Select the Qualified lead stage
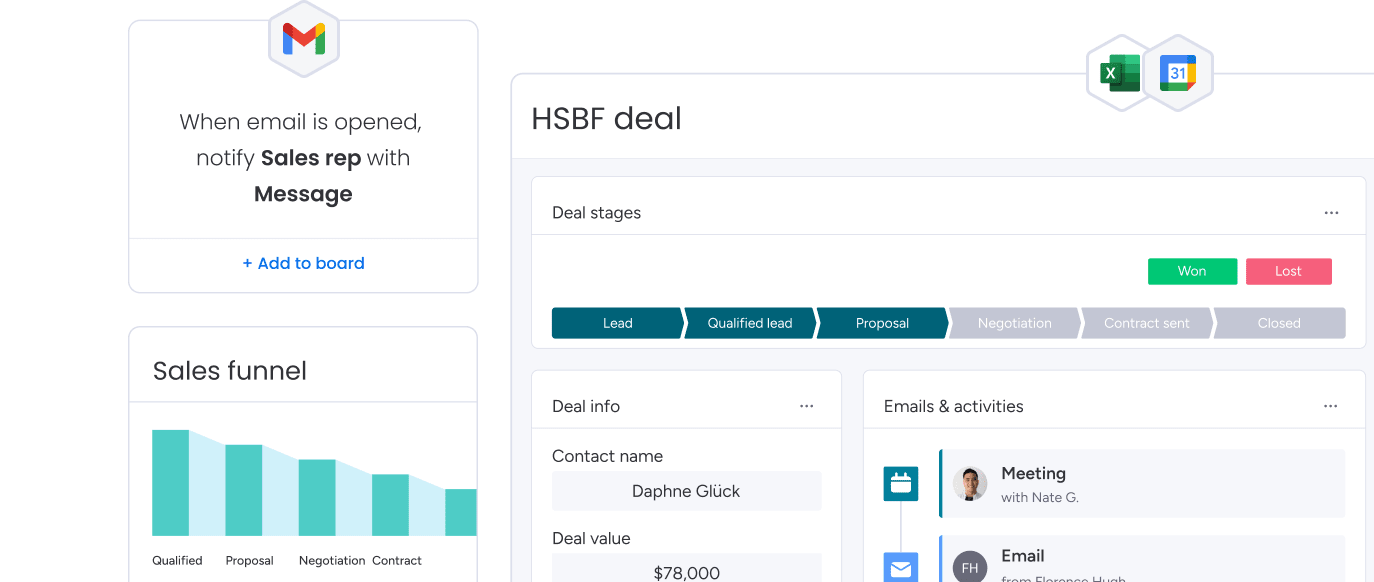Image resolution: width=1374 pixels, height=582 pixels. pyautogui.click(x=750, y=323)
